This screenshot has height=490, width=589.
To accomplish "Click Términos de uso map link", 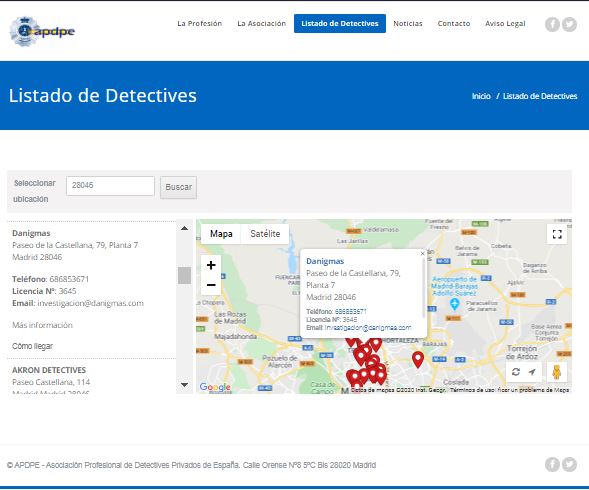I will [x=473, y=390].
